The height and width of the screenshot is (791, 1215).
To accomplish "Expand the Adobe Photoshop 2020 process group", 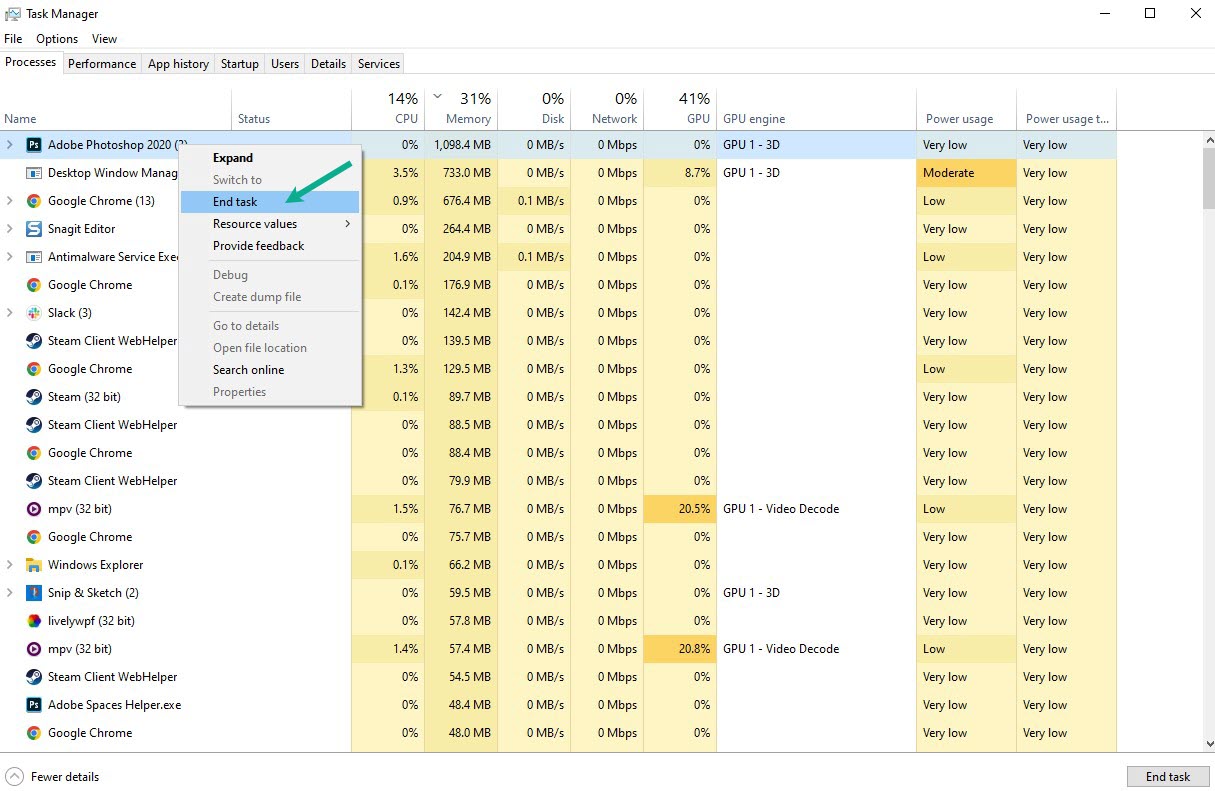I will 10,145.
